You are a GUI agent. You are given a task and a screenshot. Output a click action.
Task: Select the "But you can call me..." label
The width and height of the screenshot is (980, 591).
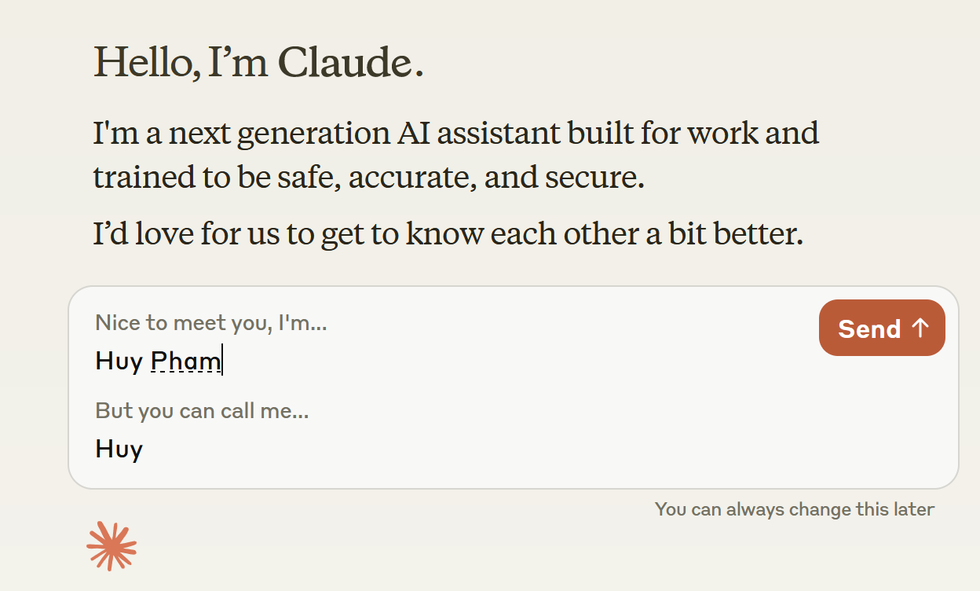point(202,410)
